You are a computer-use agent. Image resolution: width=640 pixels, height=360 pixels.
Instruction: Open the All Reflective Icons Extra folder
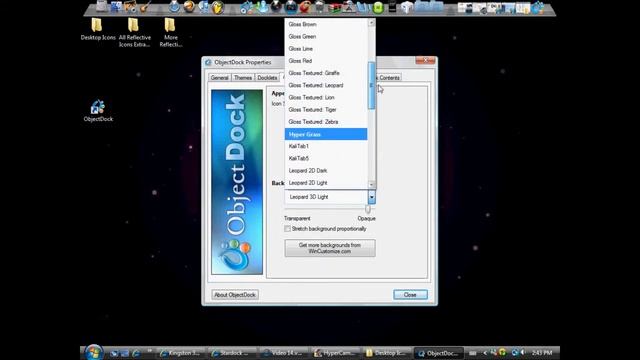point(134,32)
